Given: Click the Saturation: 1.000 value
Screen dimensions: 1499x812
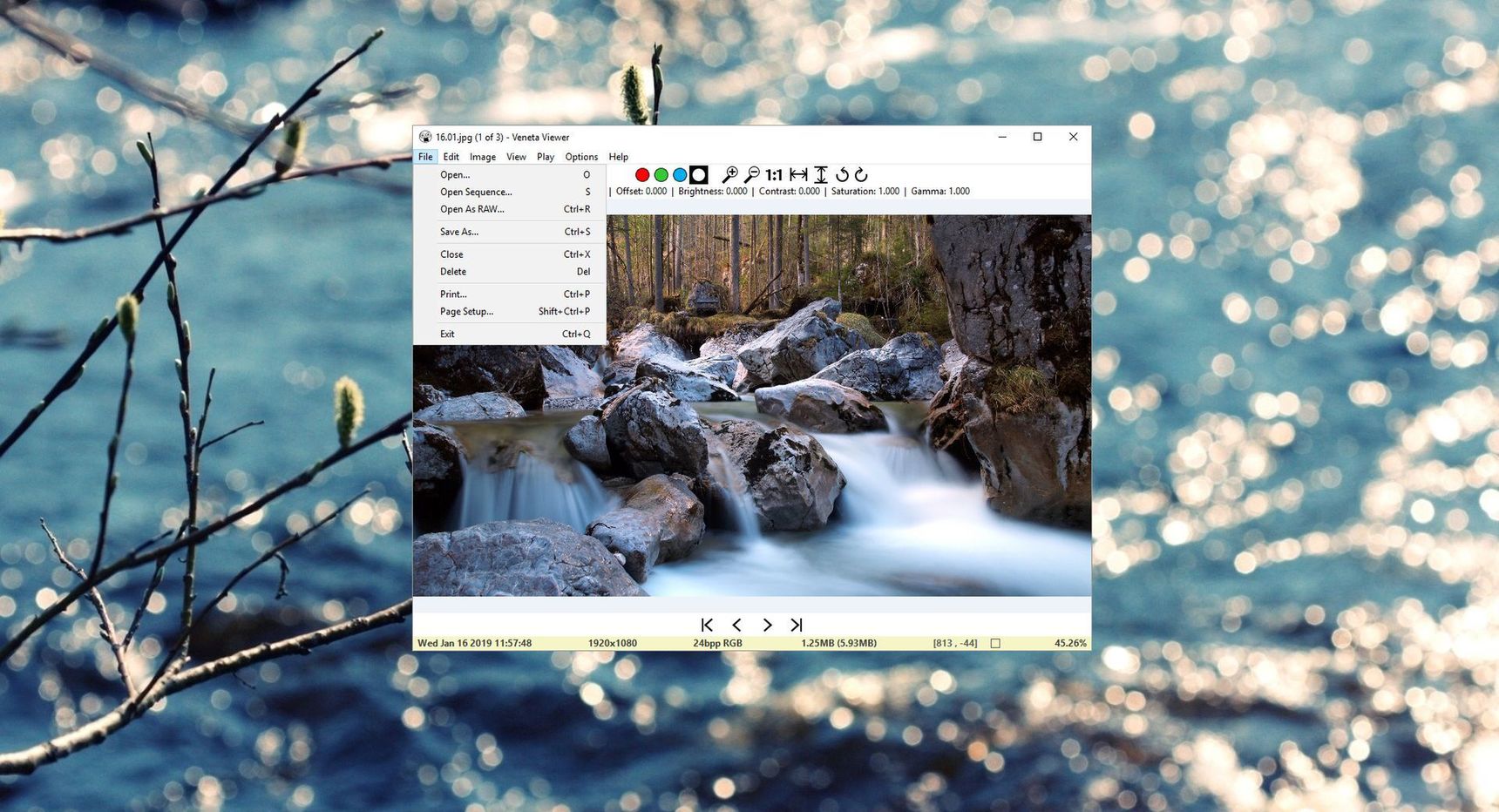Looking at the screenshot, I should 865,192.
